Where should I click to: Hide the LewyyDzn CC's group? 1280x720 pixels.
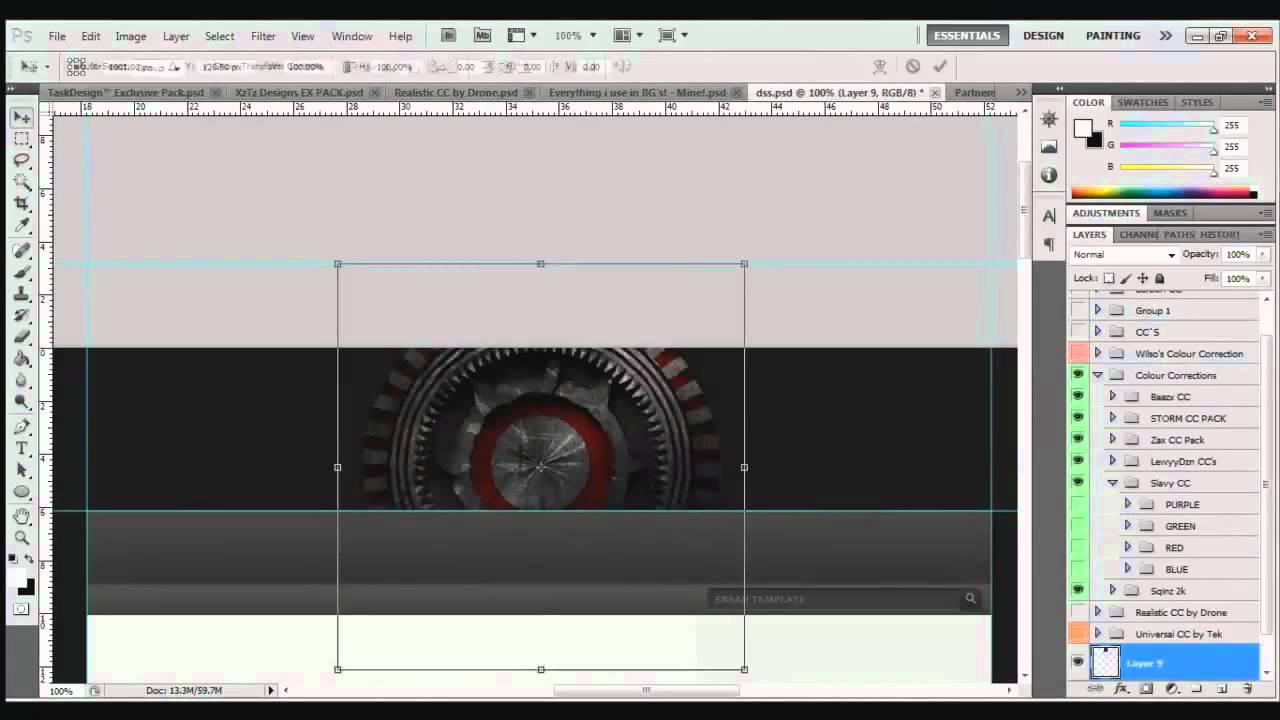(x=1078, y=461)
